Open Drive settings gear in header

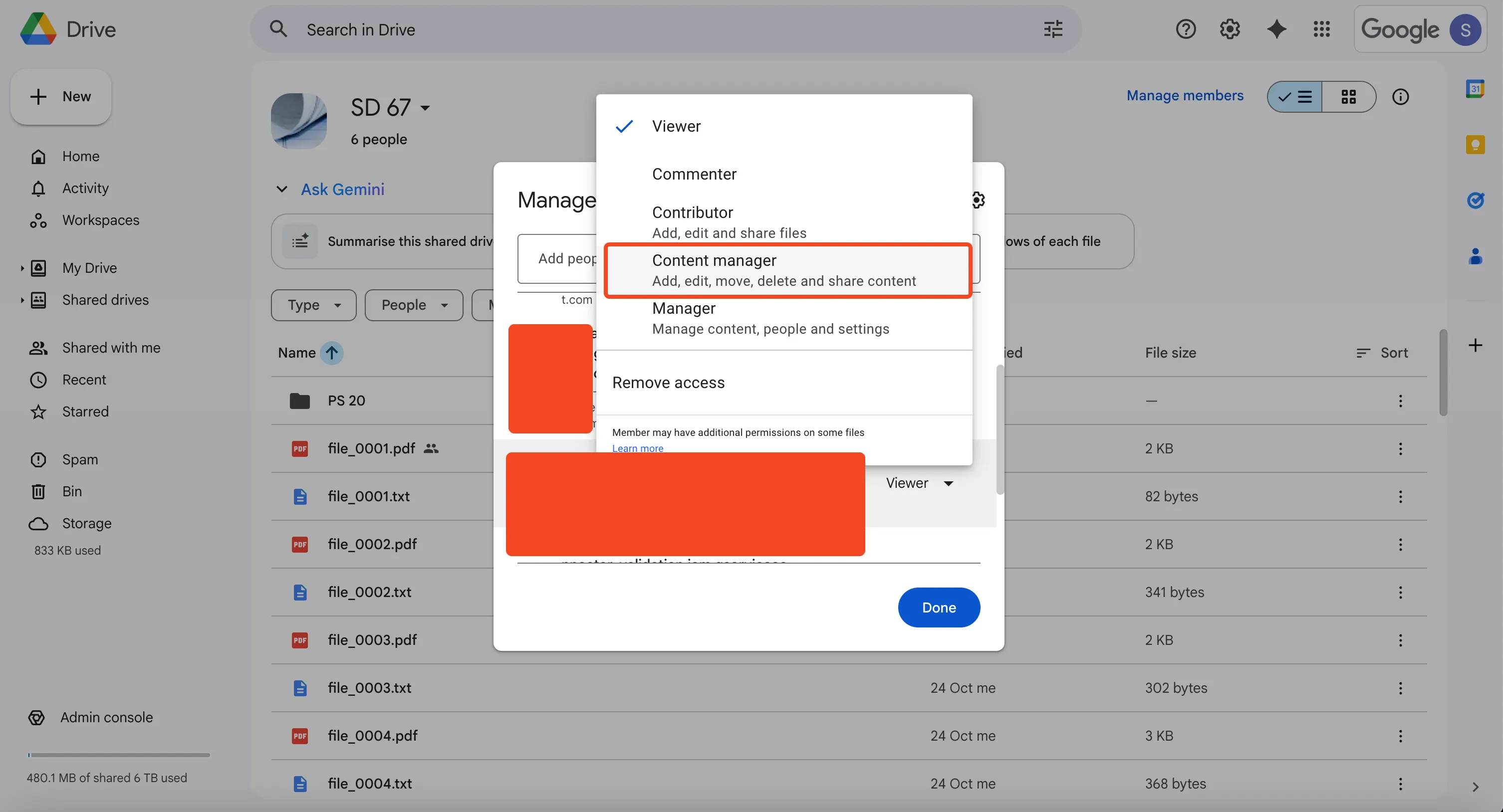click(1230, 29)
